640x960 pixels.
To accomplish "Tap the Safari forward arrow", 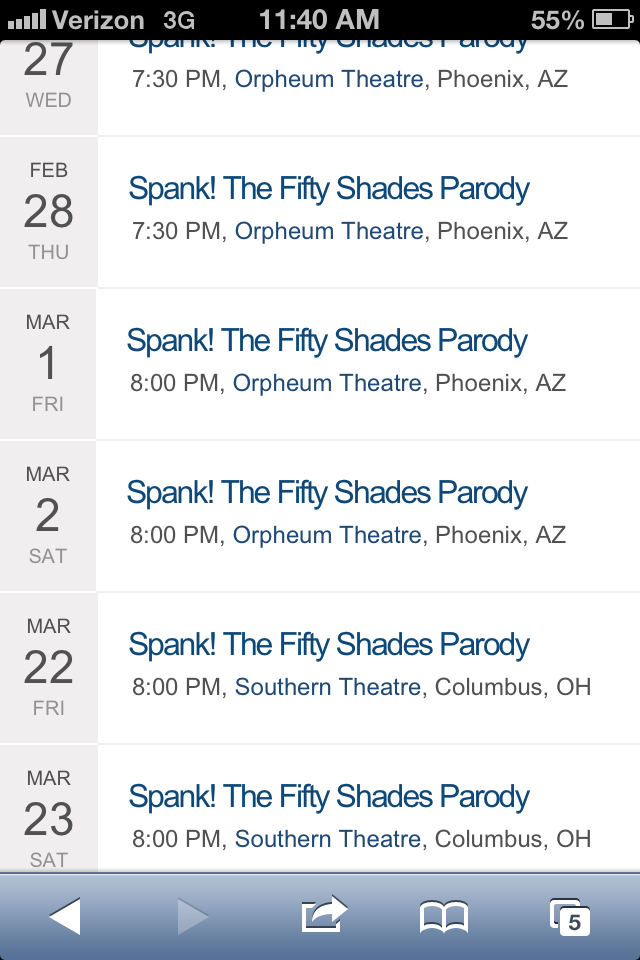I will [x=193, y=917].
